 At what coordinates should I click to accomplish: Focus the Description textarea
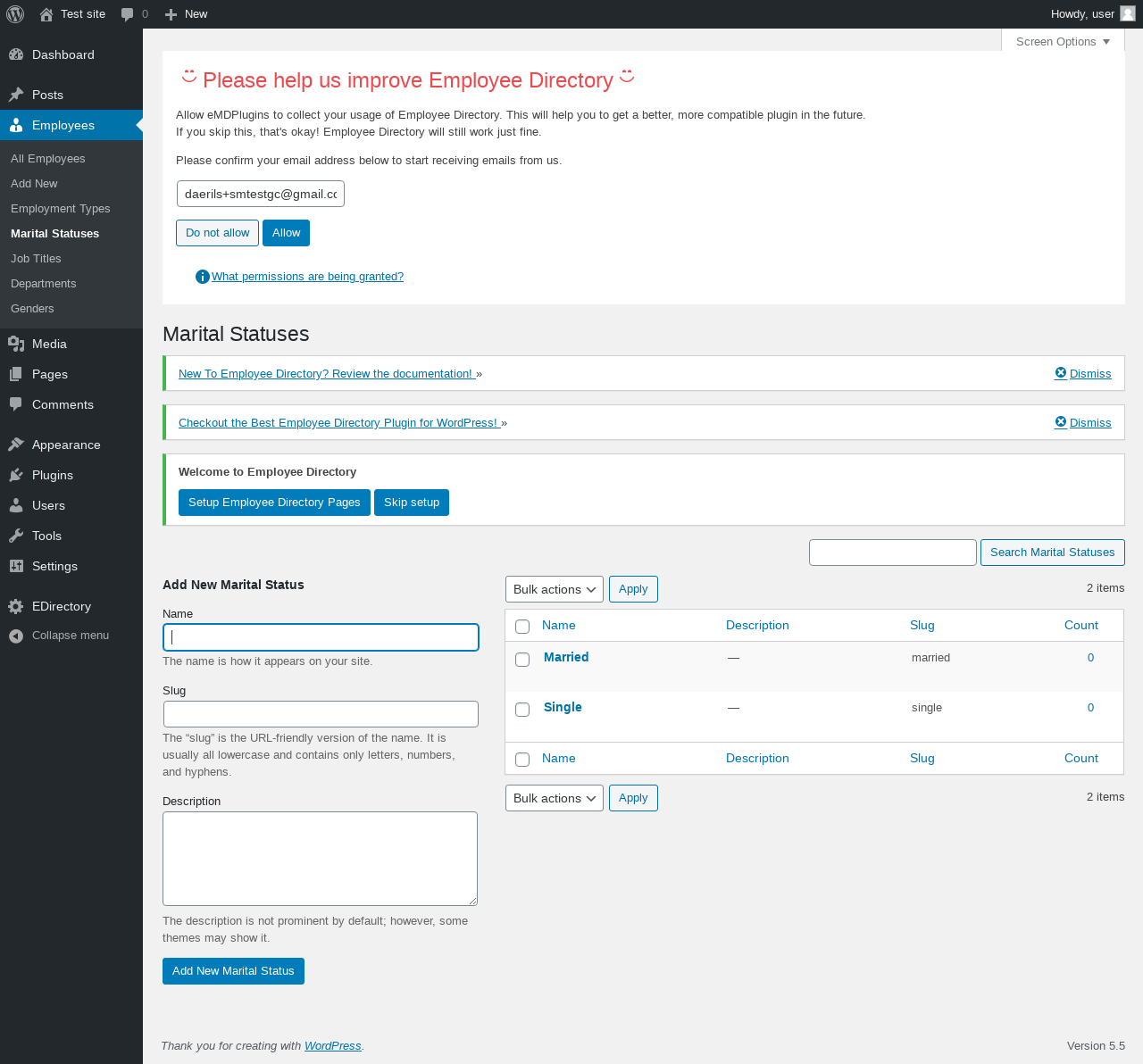click(x=320, y=859)
